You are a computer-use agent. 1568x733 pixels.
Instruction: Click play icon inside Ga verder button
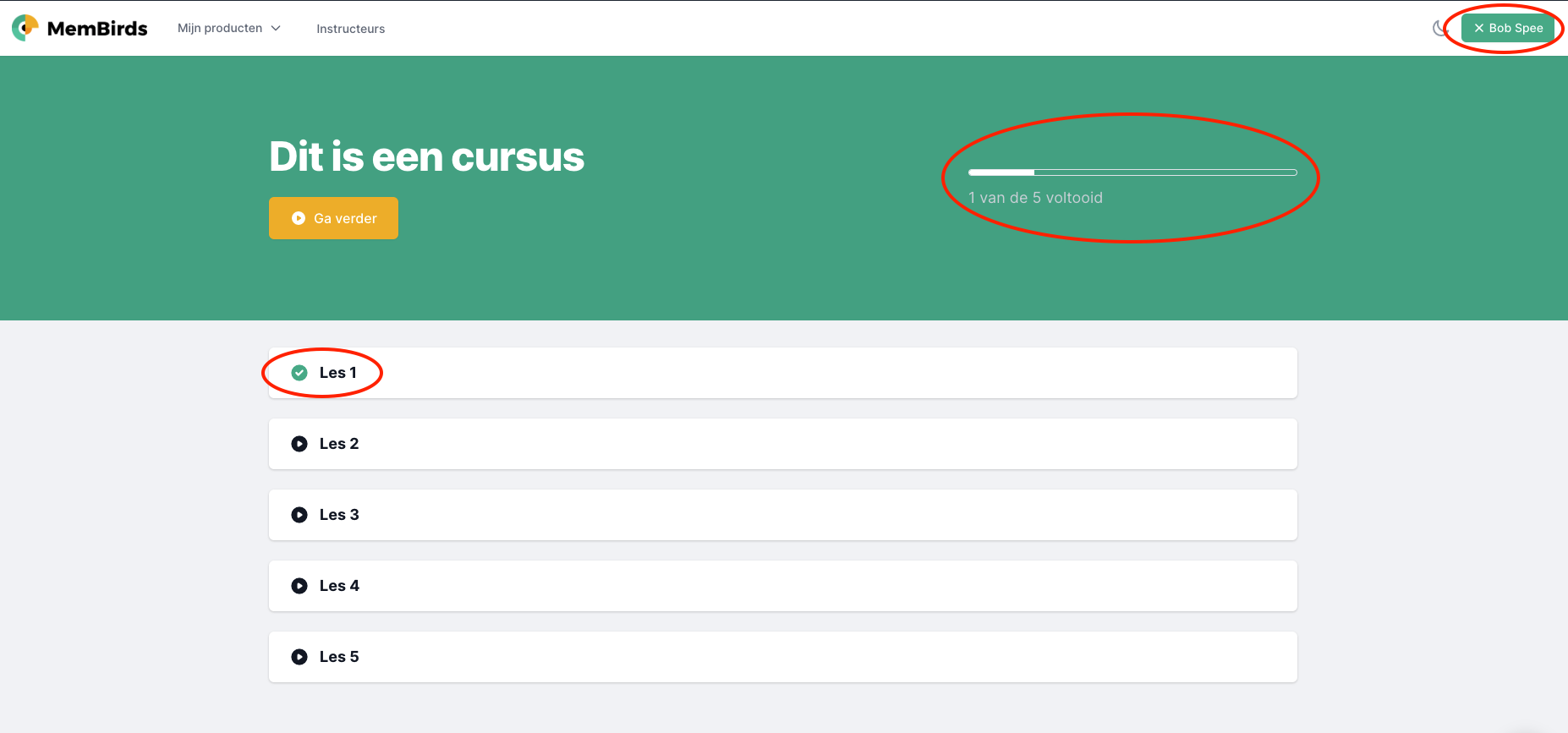tap(299, 218)
